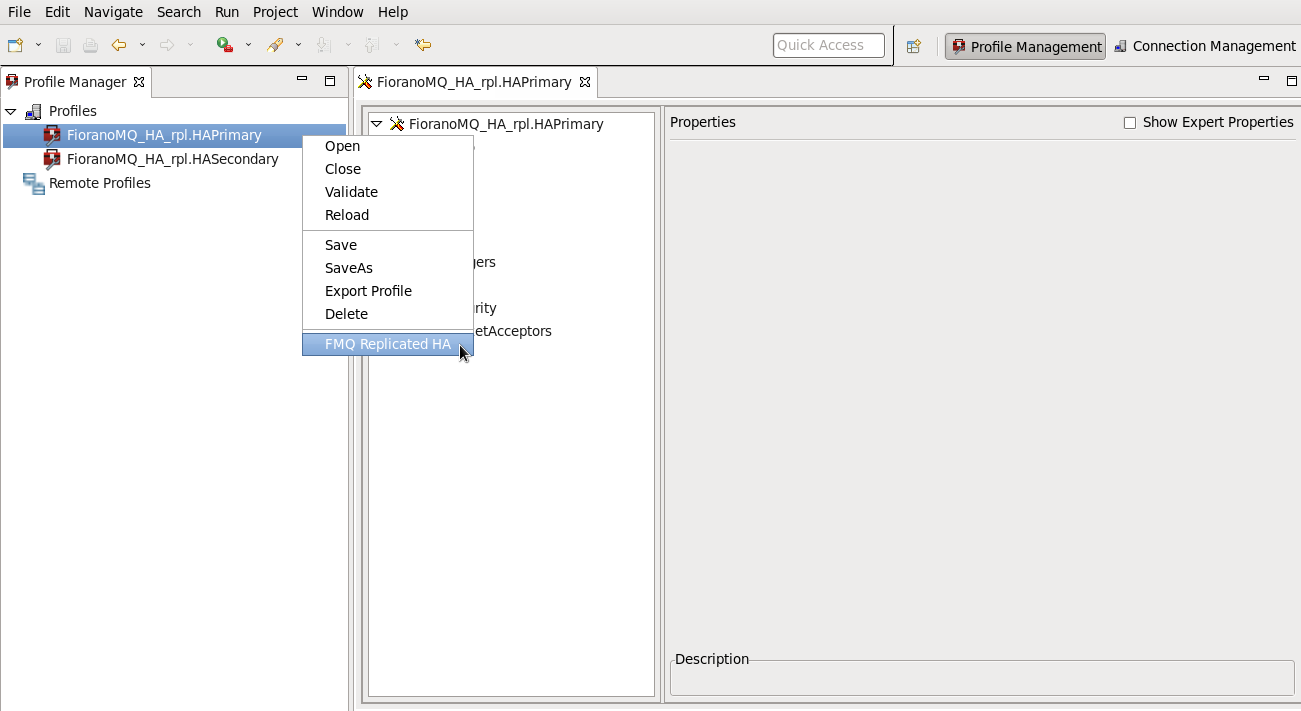1301x711 pixels.
Task: Choose Close from the context menu
Action: click(x=388, y=169)
